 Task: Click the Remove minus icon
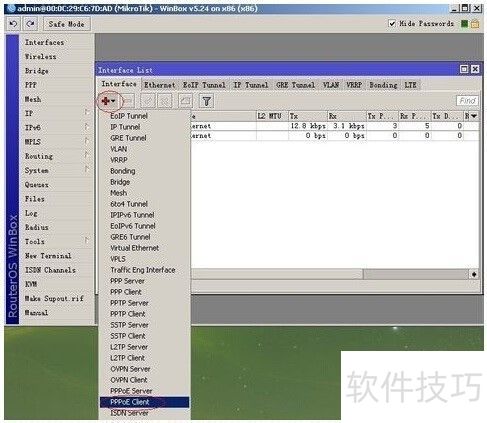coord(128,101)
